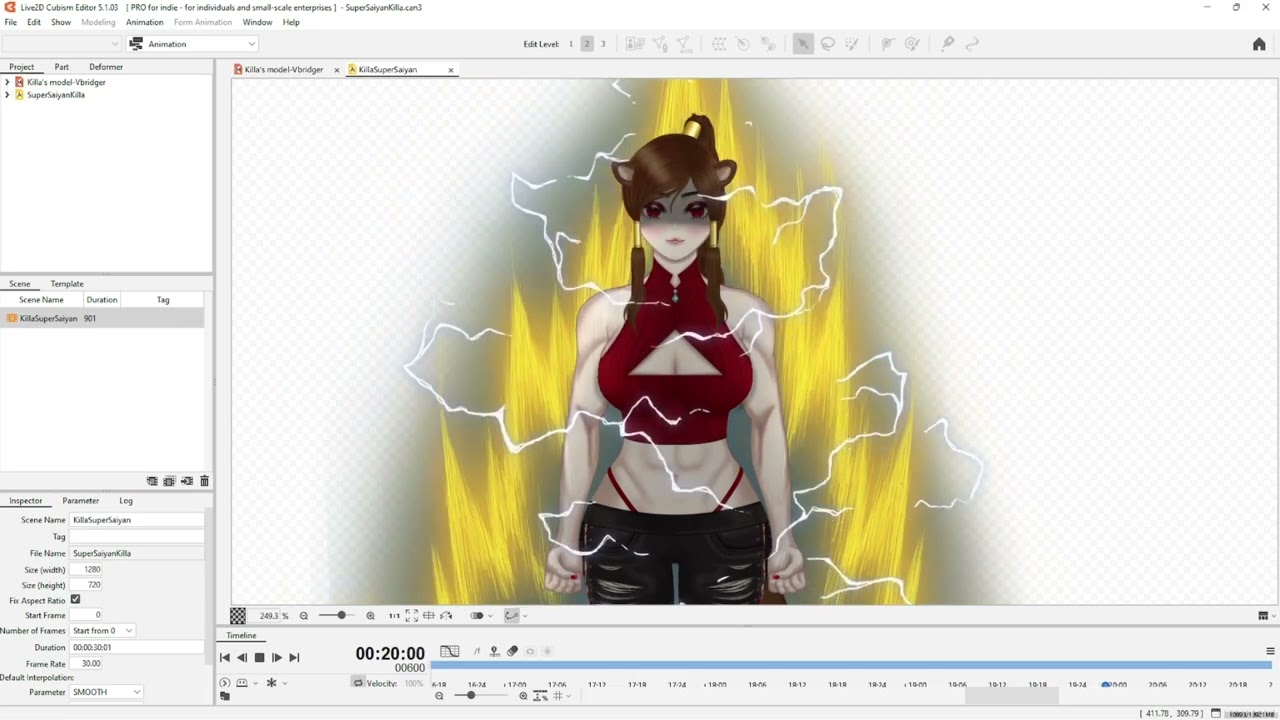Viewport: 1280px width, 720px height.
Task: Click the timeline eraser icon
Action: 513,651
